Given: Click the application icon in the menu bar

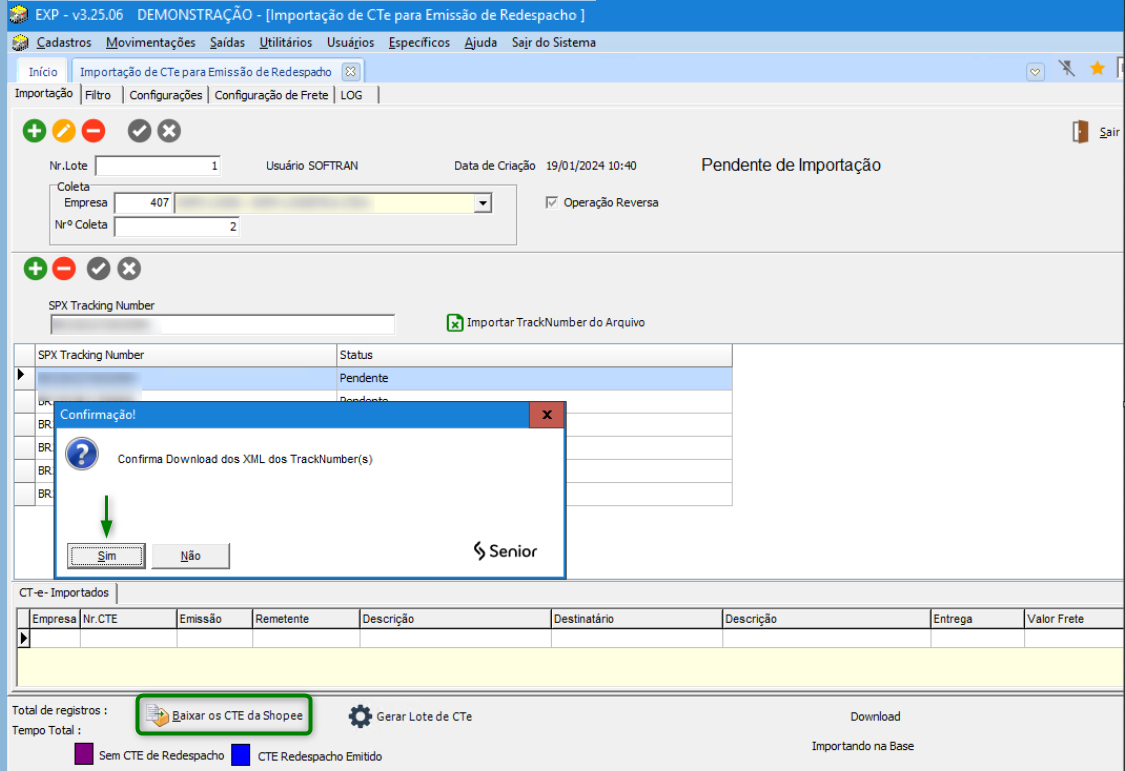Looking at the screenshot, I should pyautogui.click(x=20, y=43).
